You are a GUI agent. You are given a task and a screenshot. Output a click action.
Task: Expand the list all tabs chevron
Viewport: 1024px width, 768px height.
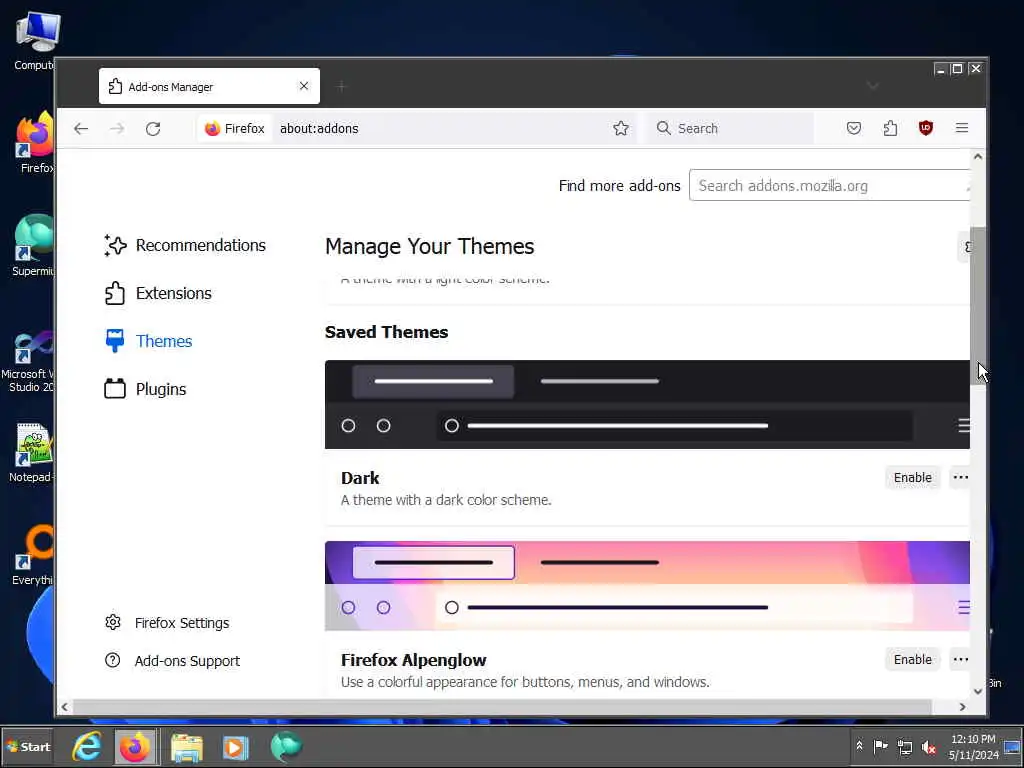coord(872,86)
